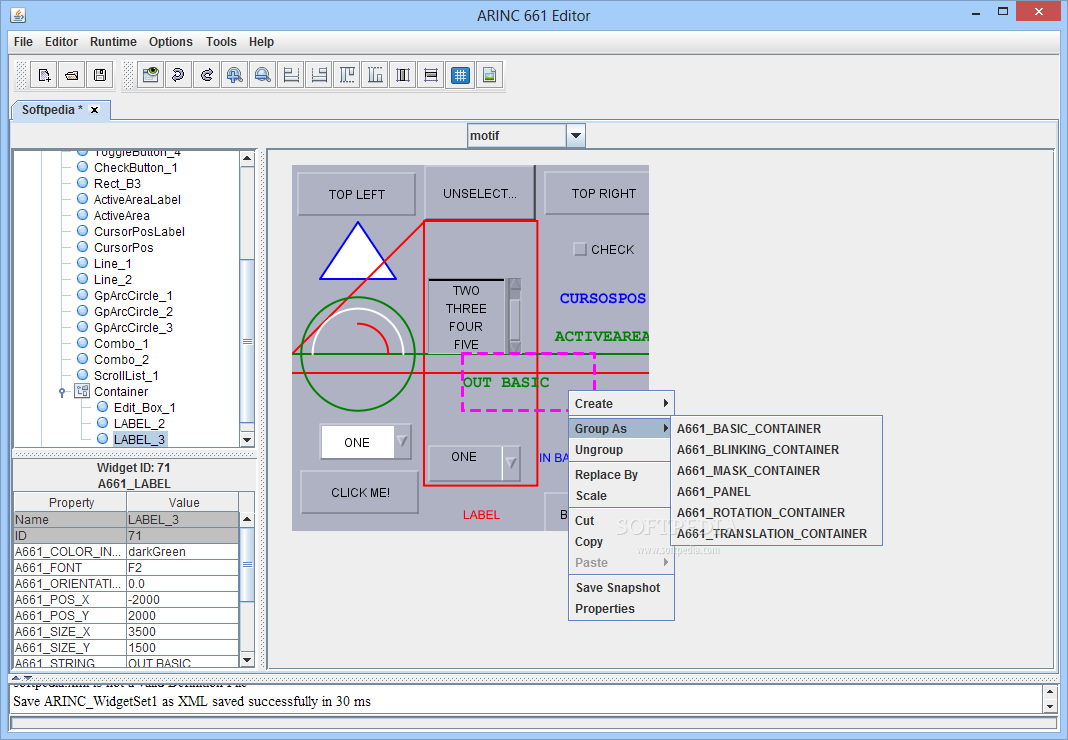Open the left ONE combo box arrow
This screenshot has height=740, width=1068.
click(402, 442)
